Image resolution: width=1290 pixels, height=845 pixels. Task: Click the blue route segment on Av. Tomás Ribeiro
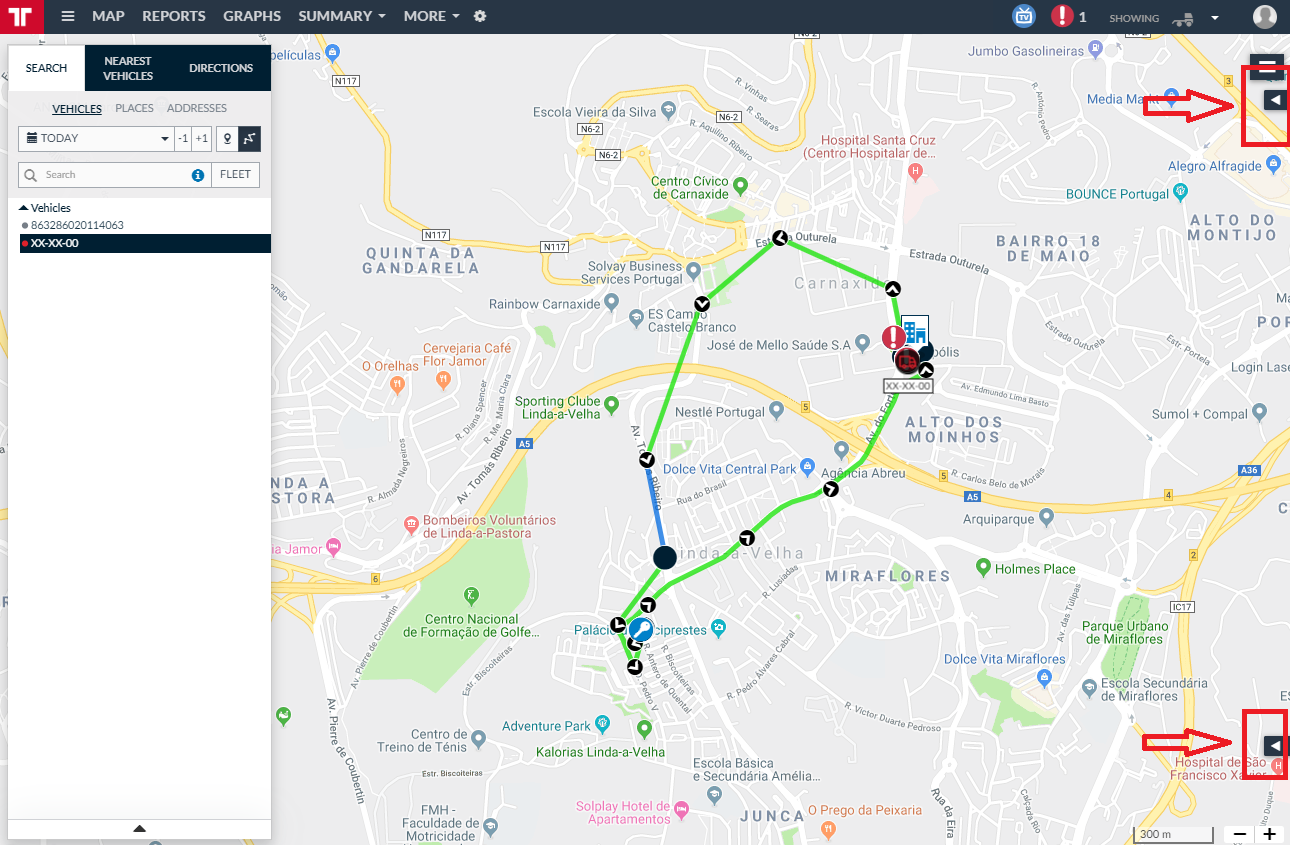[657, 508]
